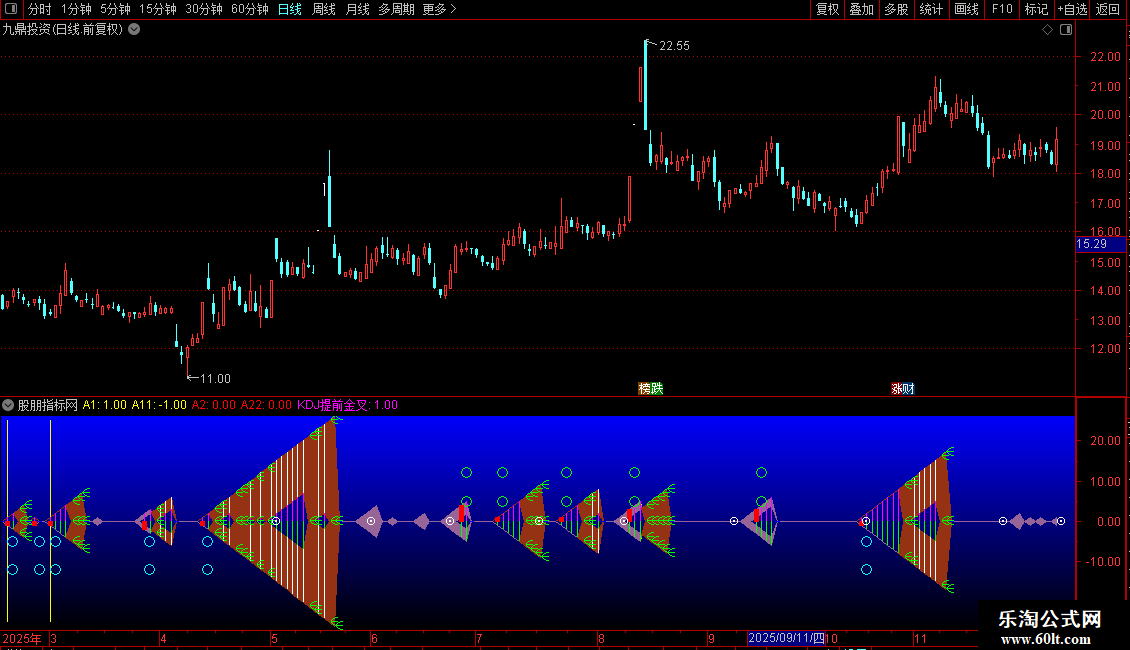
Task: Click the 涨财 event marker
Action: 903,388
